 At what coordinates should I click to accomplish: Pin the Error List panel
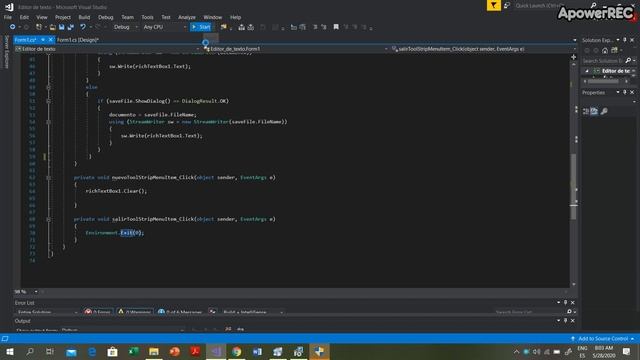(x=565, y=302)
